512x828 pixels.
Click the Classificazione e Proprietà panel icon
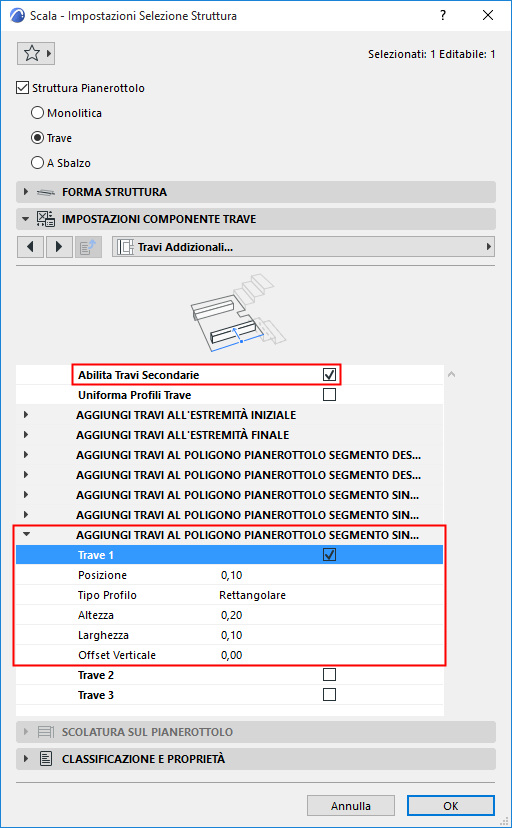click(46, 759)
